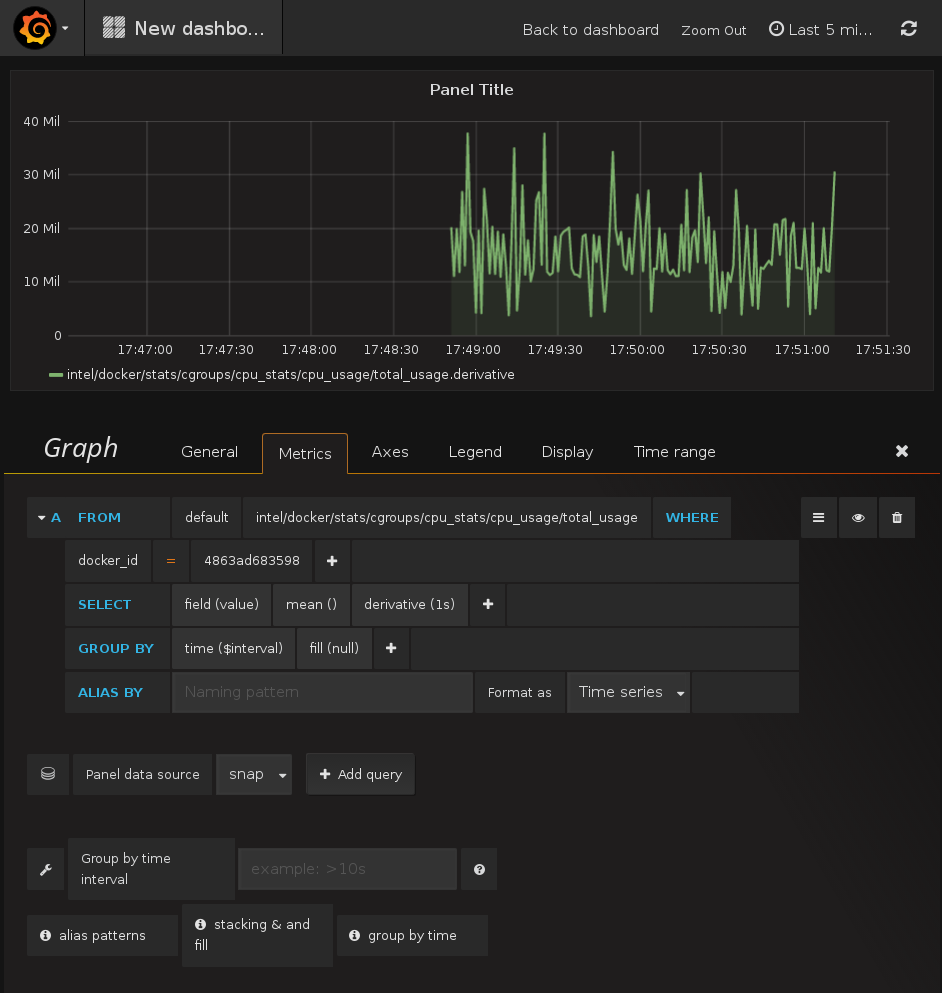Click the plus icon after the docker_id tag filter

point(332,561)
